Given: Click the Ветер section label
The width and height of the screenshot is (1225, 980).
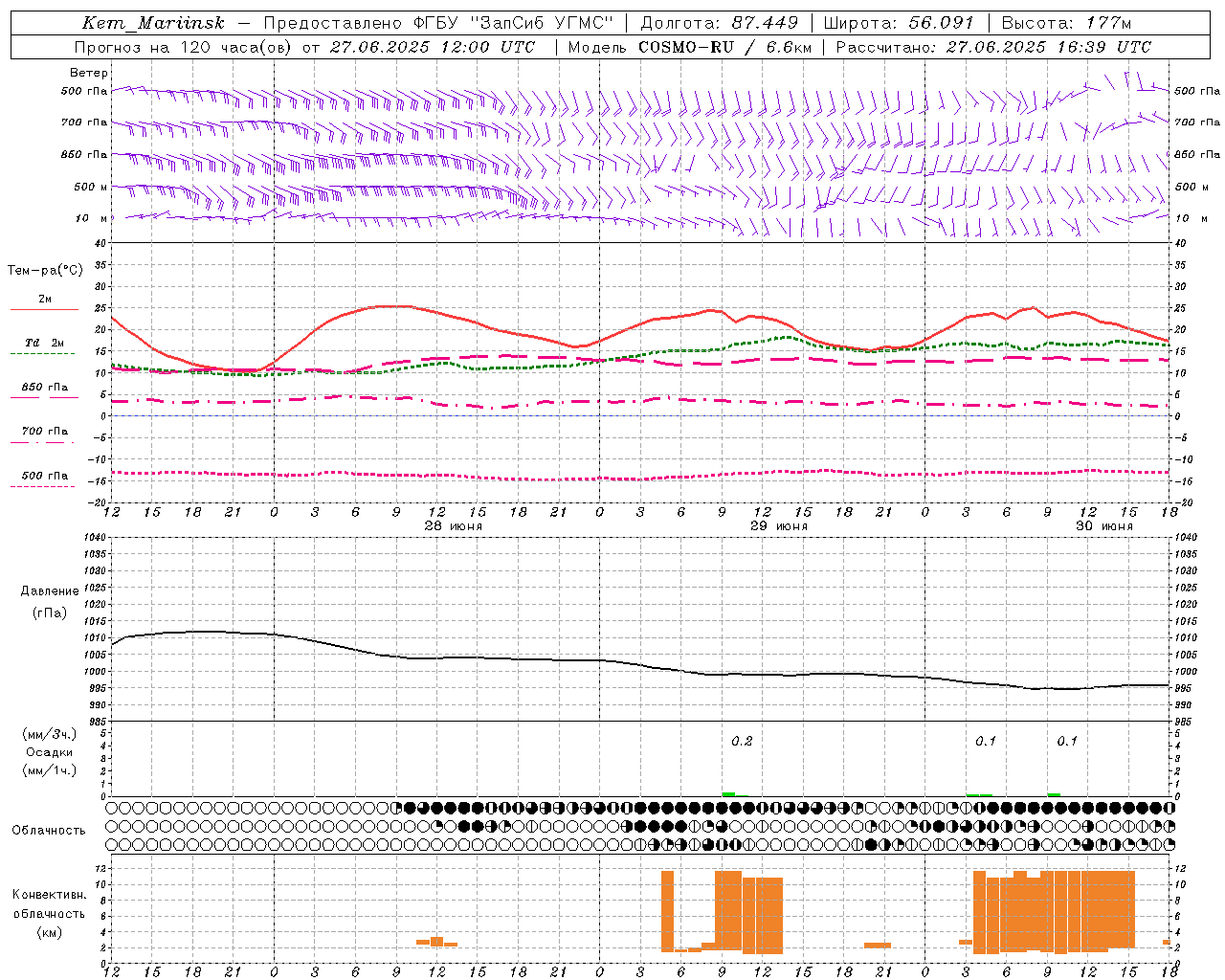Looking at the screenshot, I should [89, 73].
